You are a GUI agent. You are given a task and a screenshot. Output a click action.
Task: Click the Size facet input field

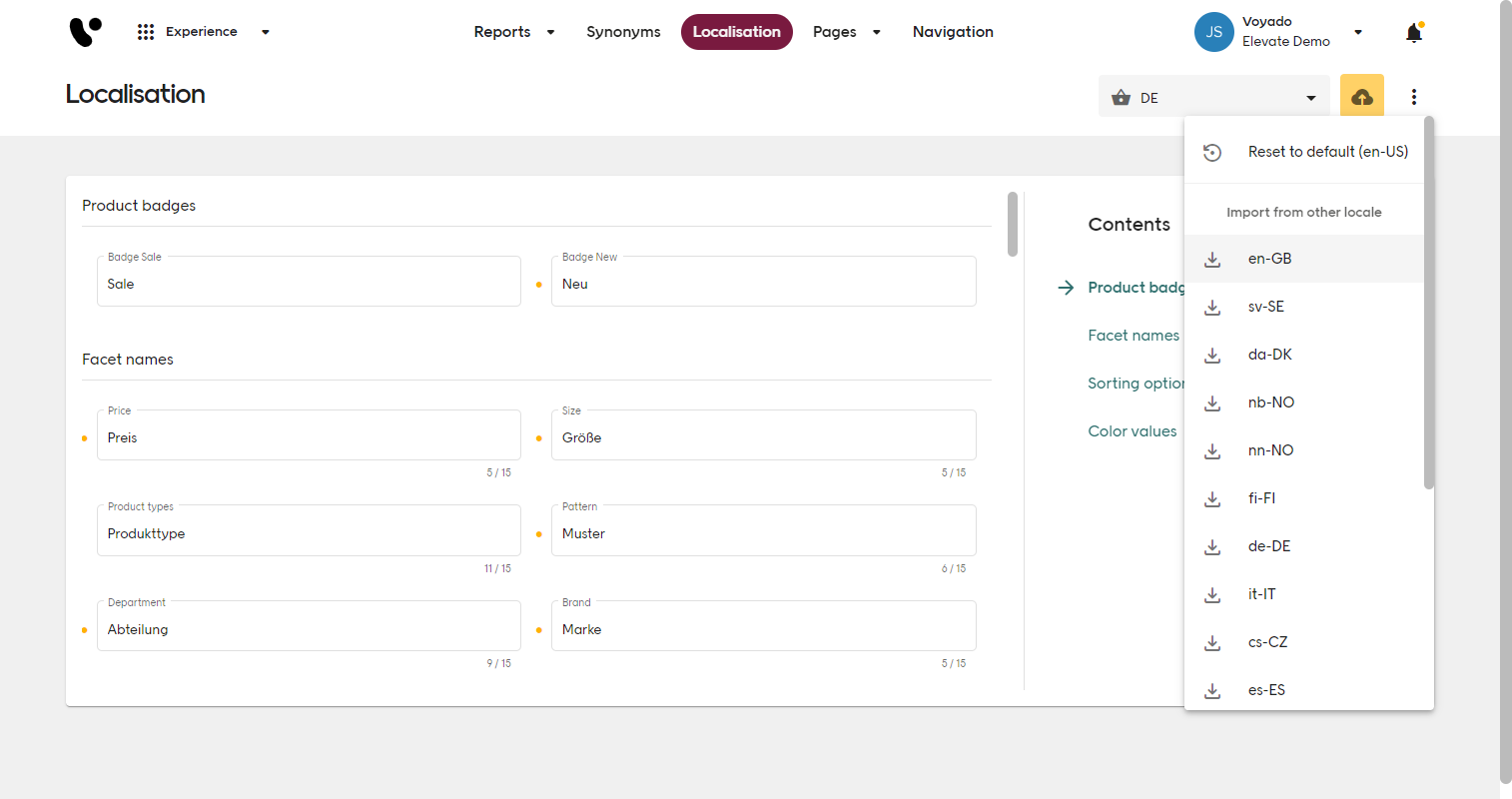coord(764,435)
